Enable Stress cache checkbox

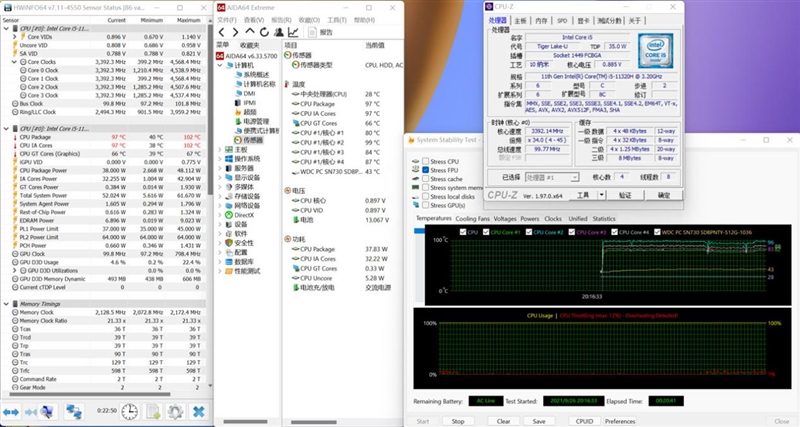click(x=425, y=179)
